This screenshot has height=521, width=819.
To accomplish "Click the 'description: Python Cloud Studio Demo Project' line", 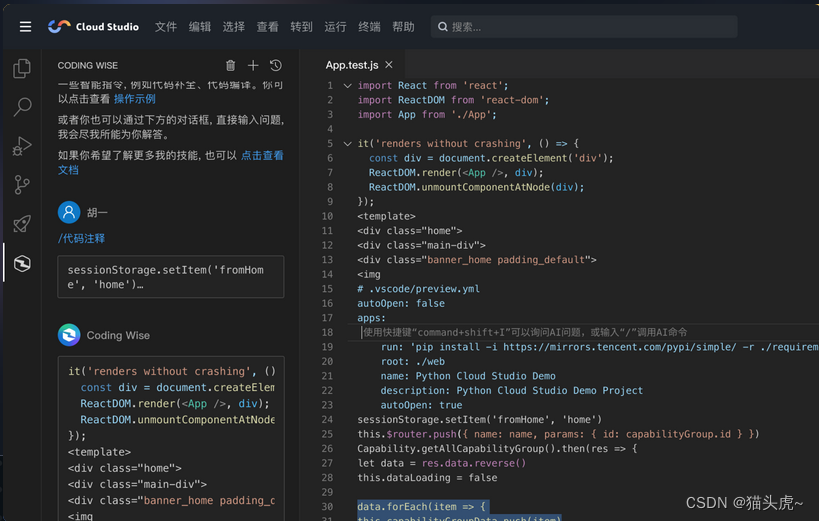I will tap(512, 390).
